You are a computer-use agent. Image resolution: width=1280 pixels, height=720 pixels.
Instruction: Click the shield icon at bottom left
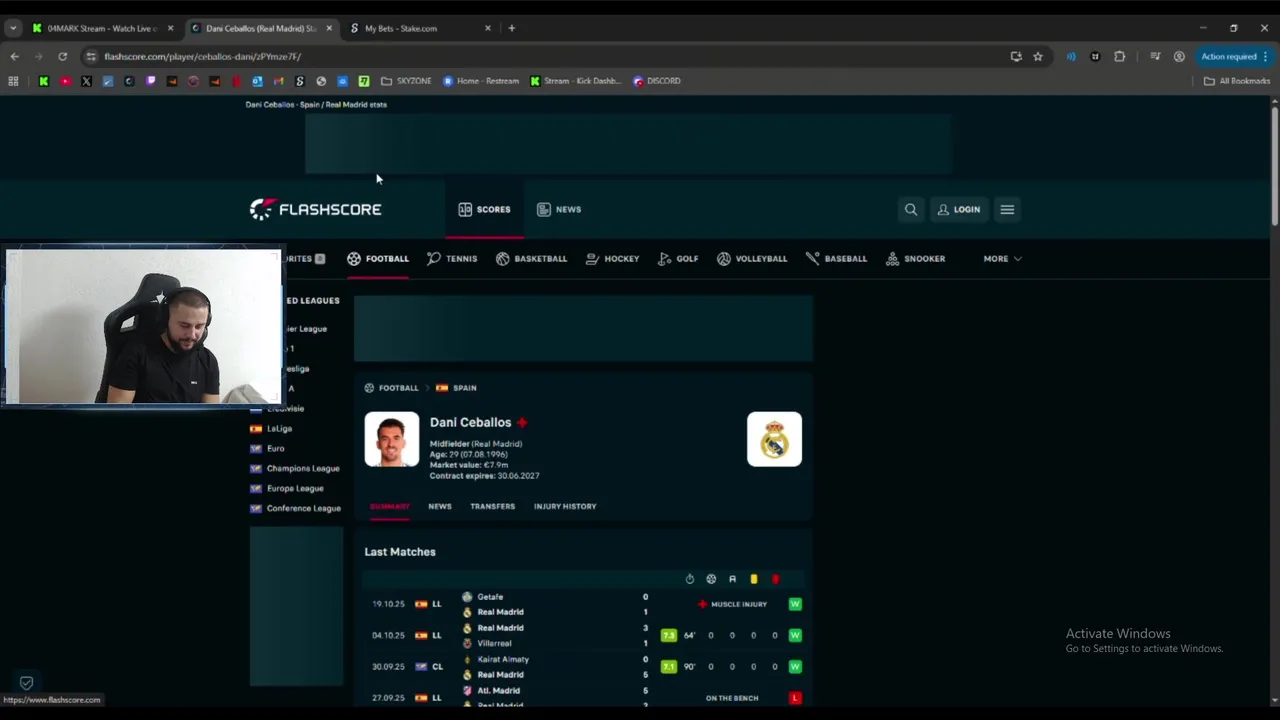tap(26, 683)
